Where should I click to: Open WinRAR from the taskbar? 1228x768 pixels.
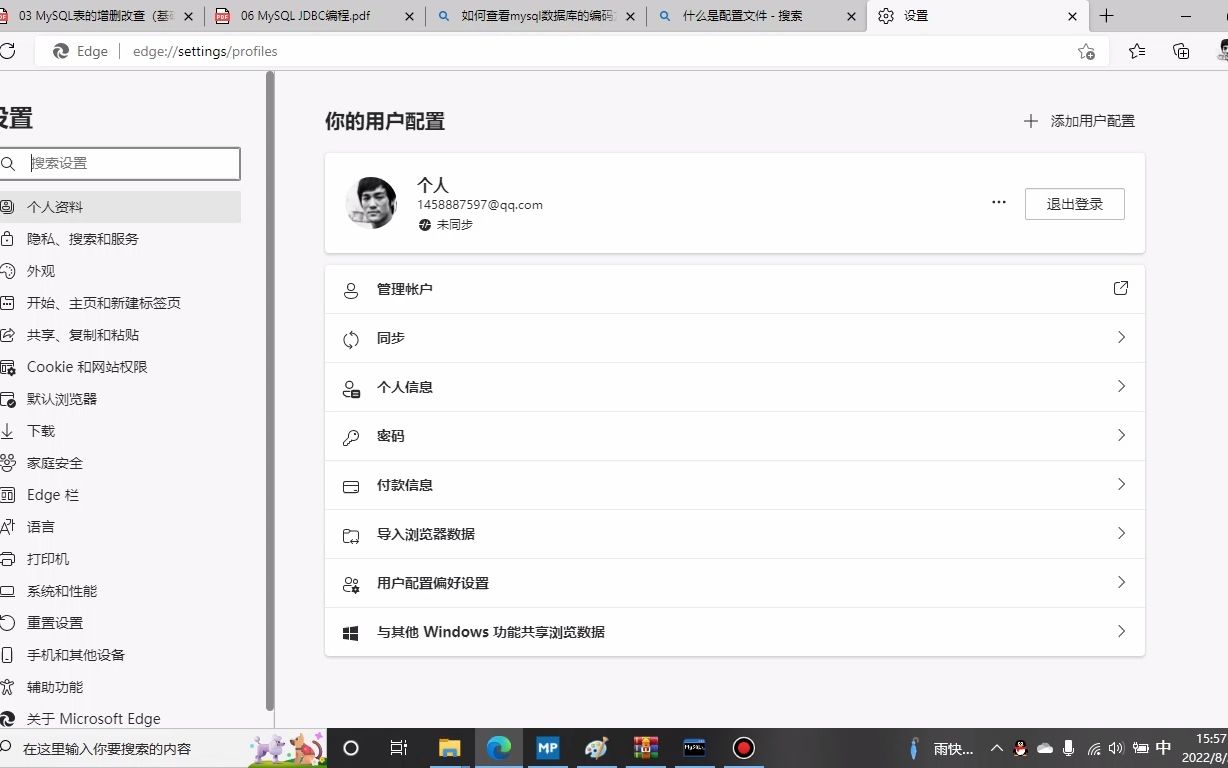pyautogui.click(x=645, y=747)
